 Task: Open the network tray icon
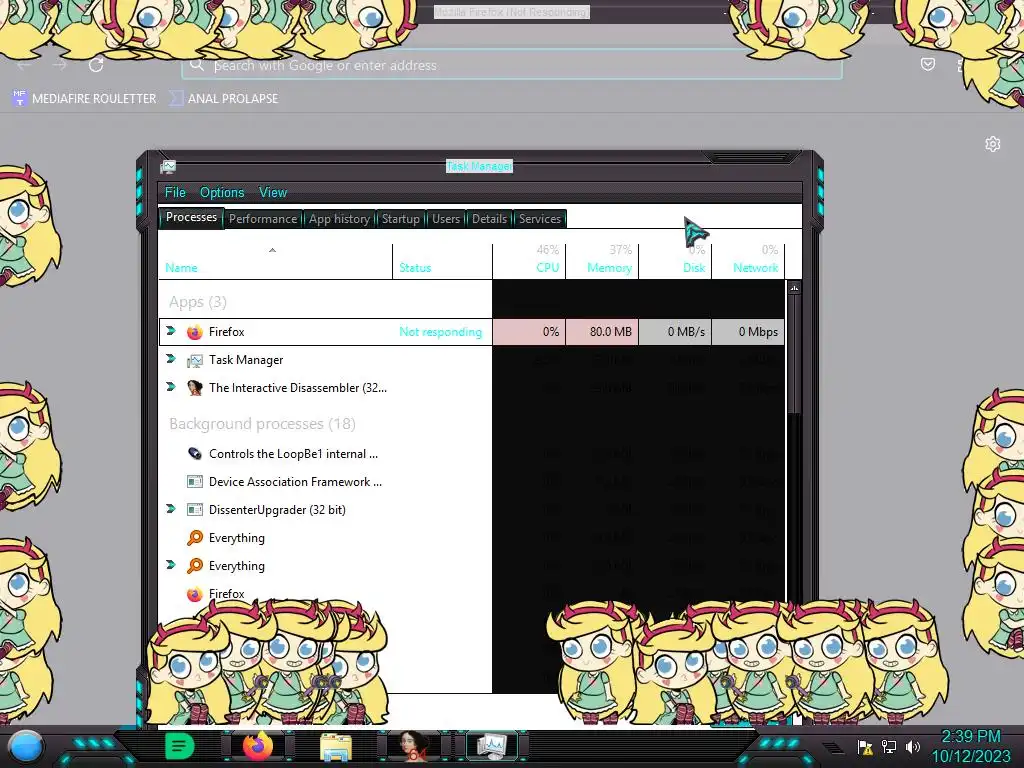(x=889, y=746)
